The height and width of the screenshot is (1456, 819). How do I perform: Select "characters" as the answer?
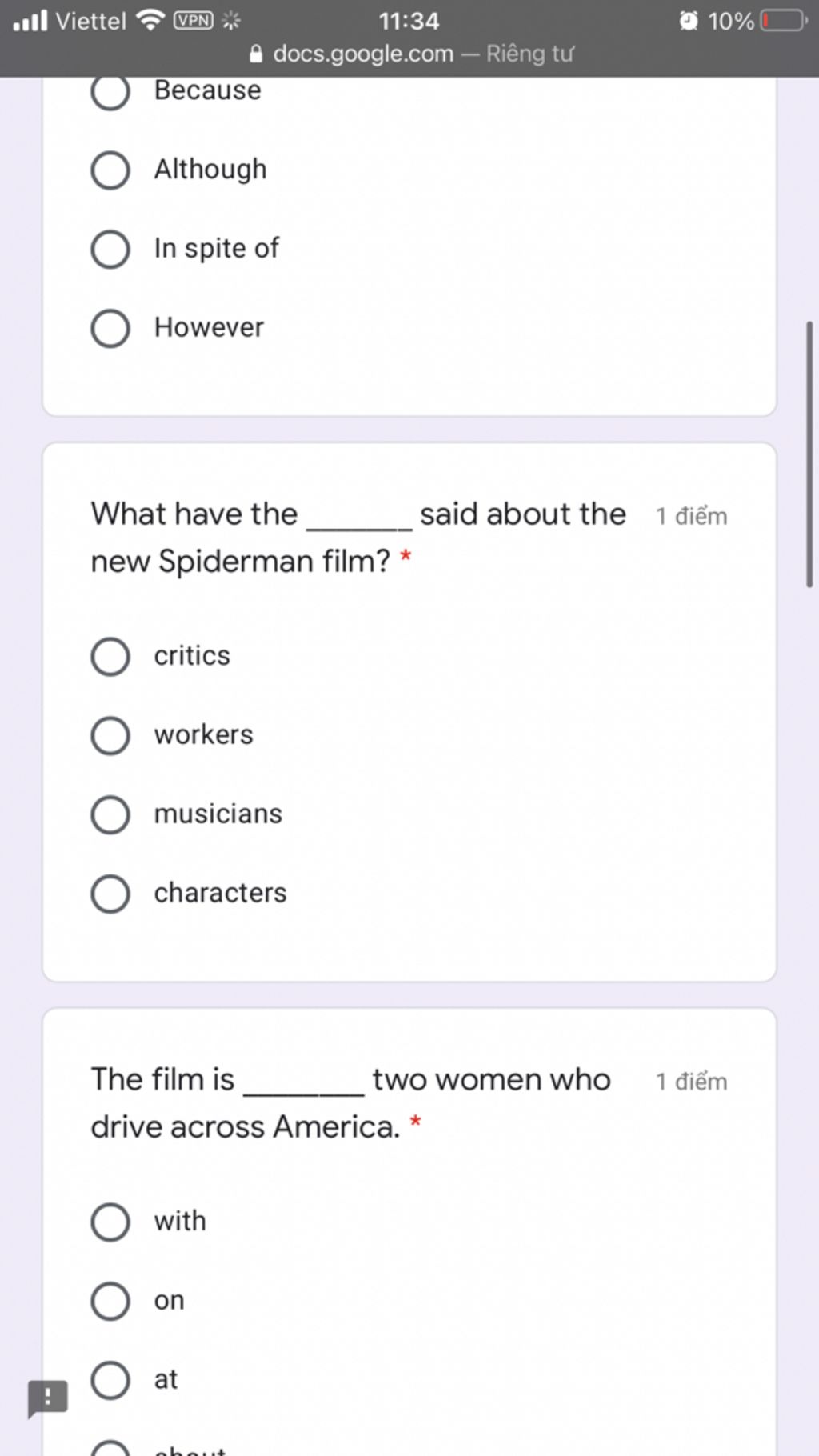(110, 894)
